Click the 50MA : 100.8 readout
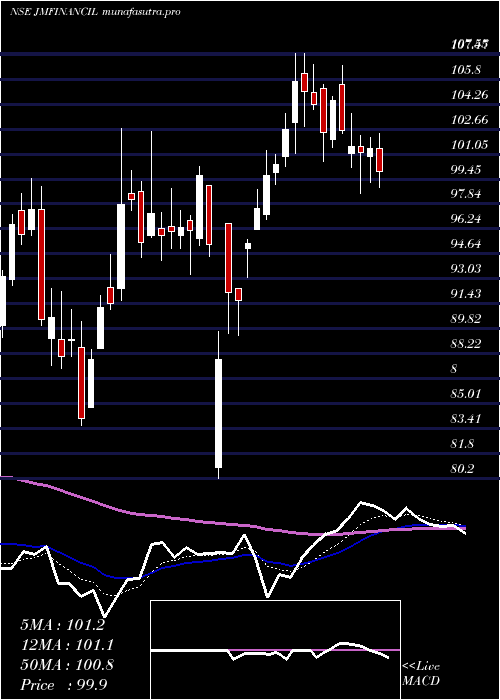The height and width of the screenshot is (700, 500). (67, 665)
